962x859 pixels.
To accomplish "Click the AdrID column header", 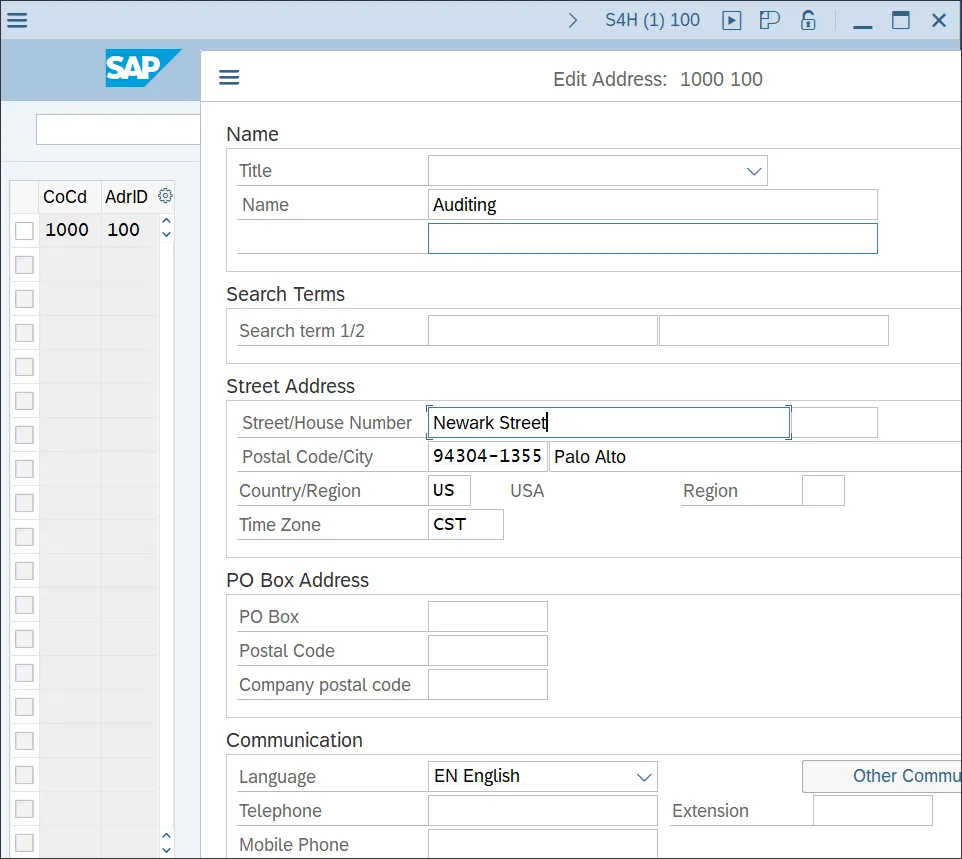I will pyautogui.click(x=126, y=197).
